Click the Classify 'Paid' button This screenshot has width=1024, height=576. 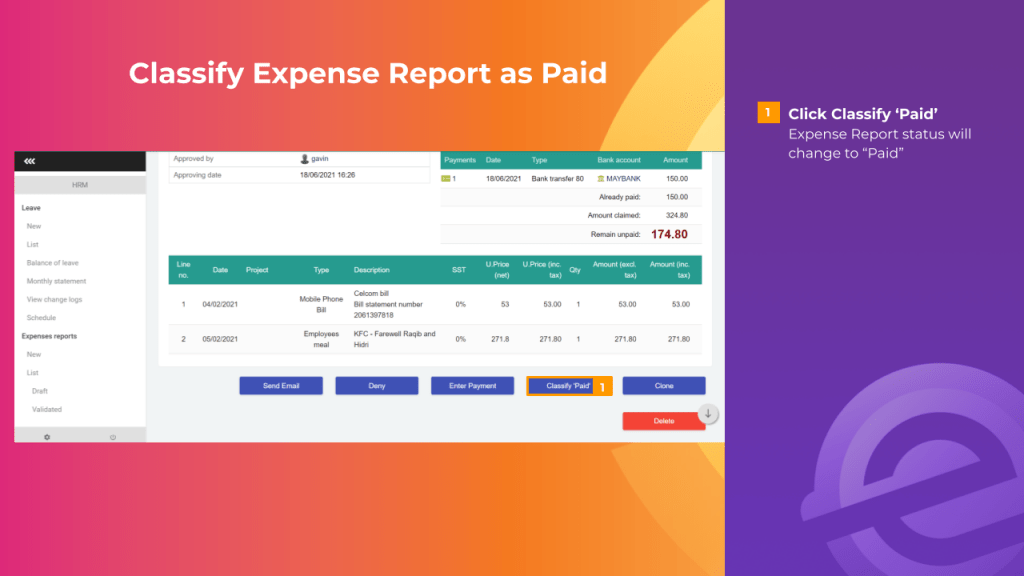coord(562,385)
